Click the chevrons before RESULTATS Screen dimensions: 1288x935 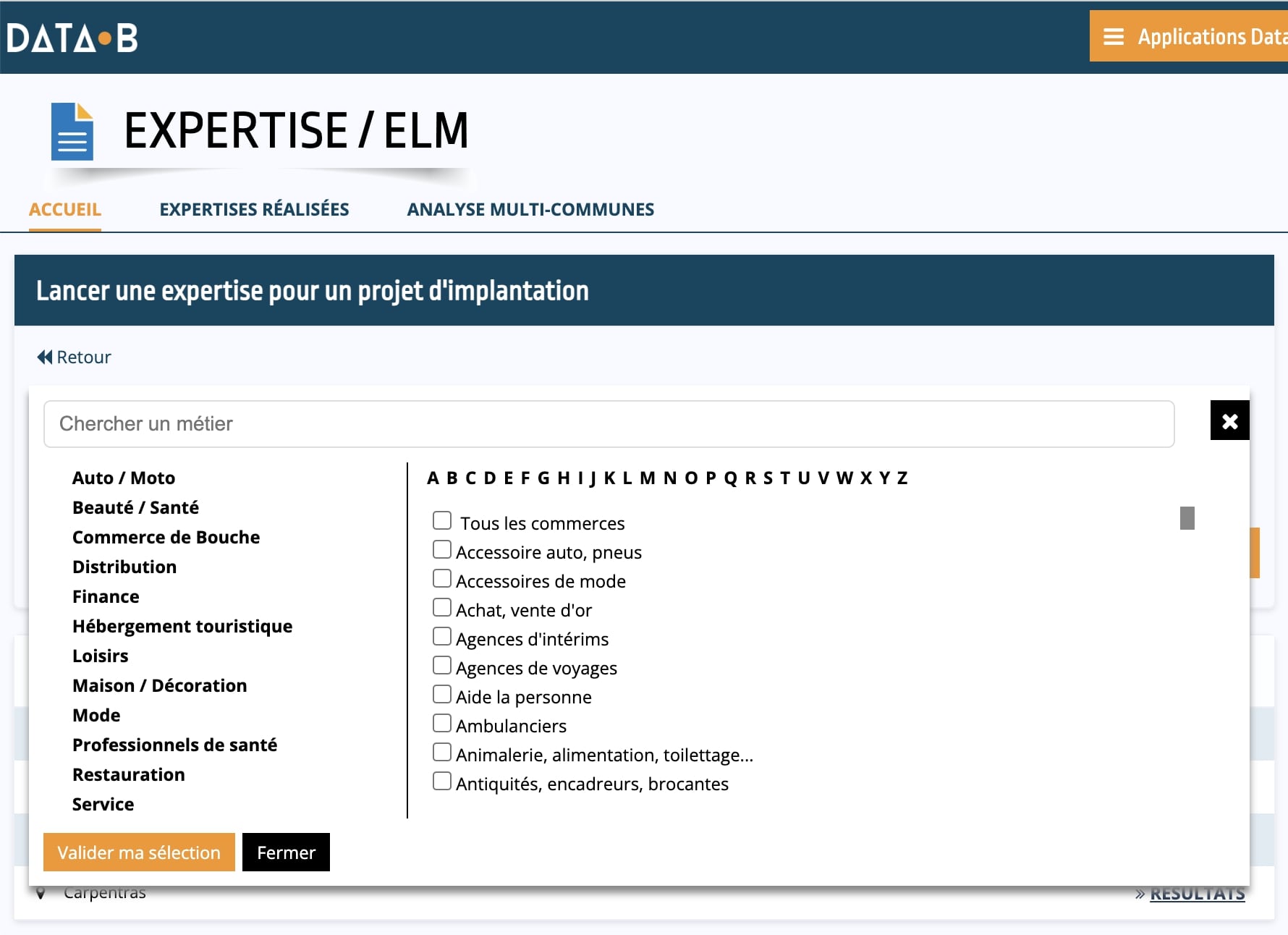coord(1140,894)
